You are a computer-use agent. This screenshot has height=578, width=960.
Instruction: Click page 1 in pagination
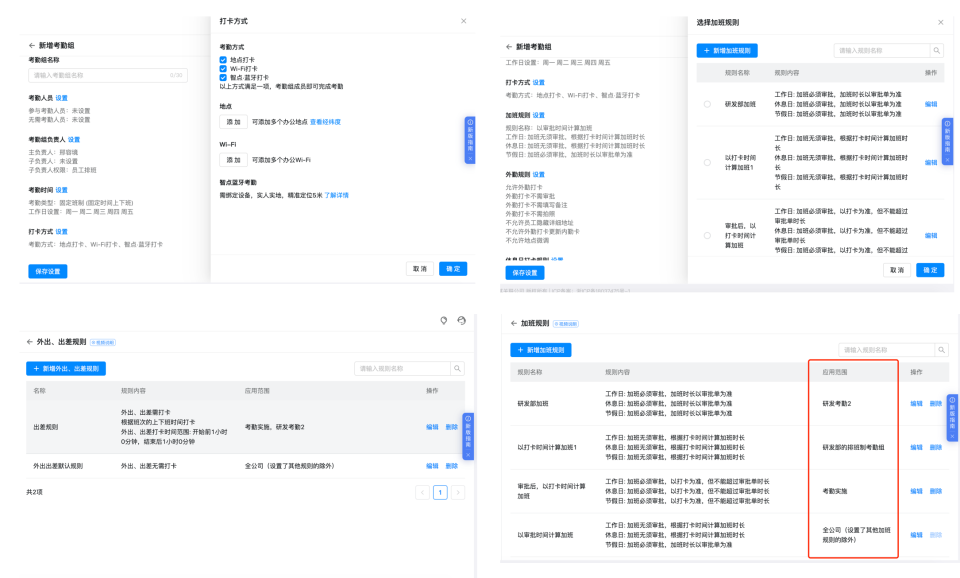(440, 492)
